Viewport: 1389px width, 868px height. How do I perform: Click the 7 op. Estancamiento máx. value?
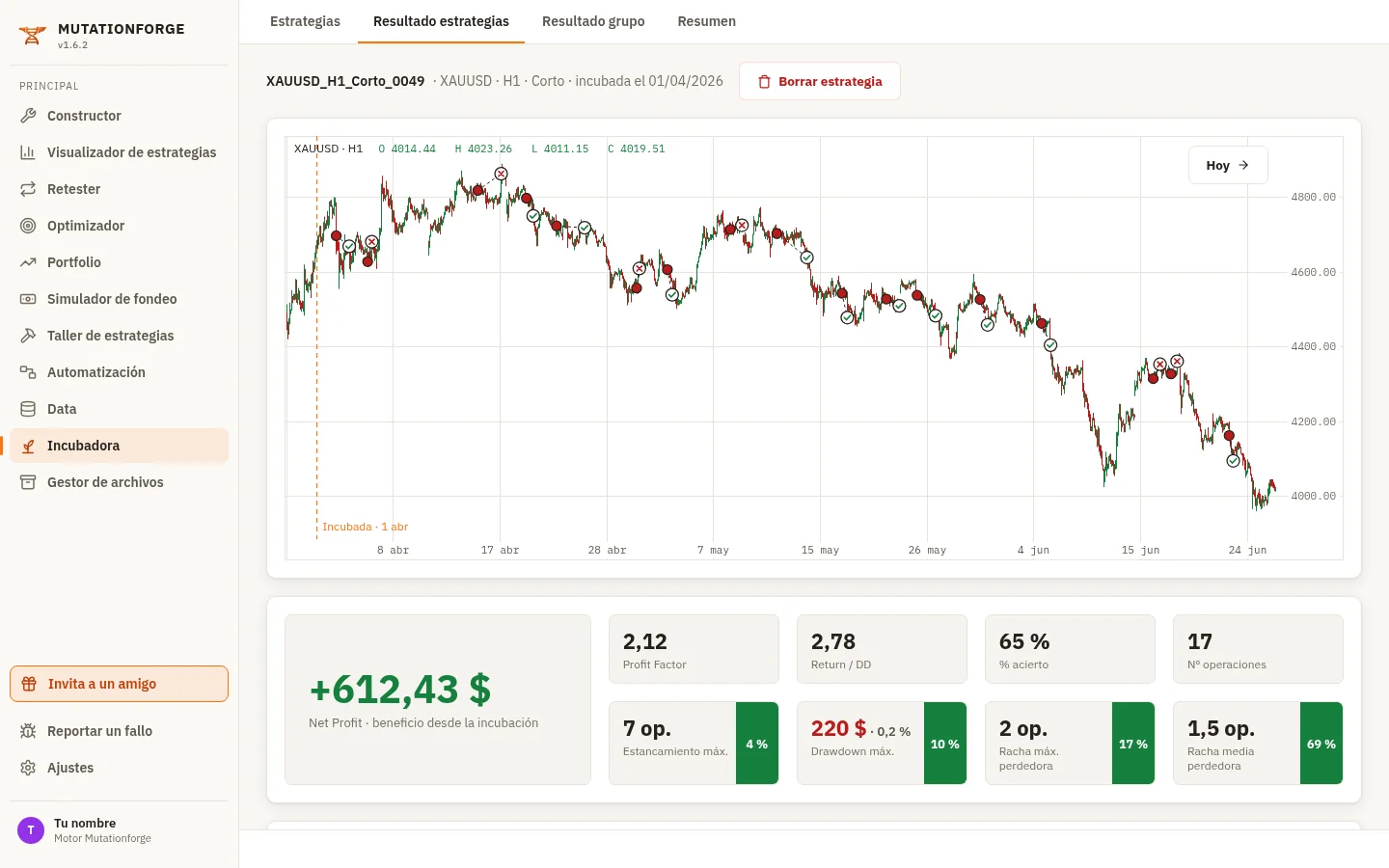[647, 728]
